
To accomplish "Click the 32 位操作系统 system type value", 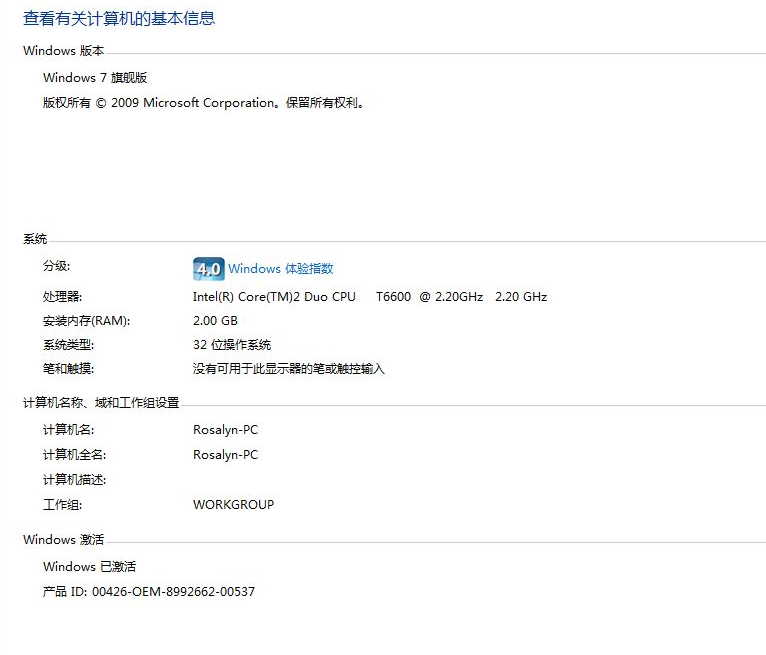I will coord(231,345).
